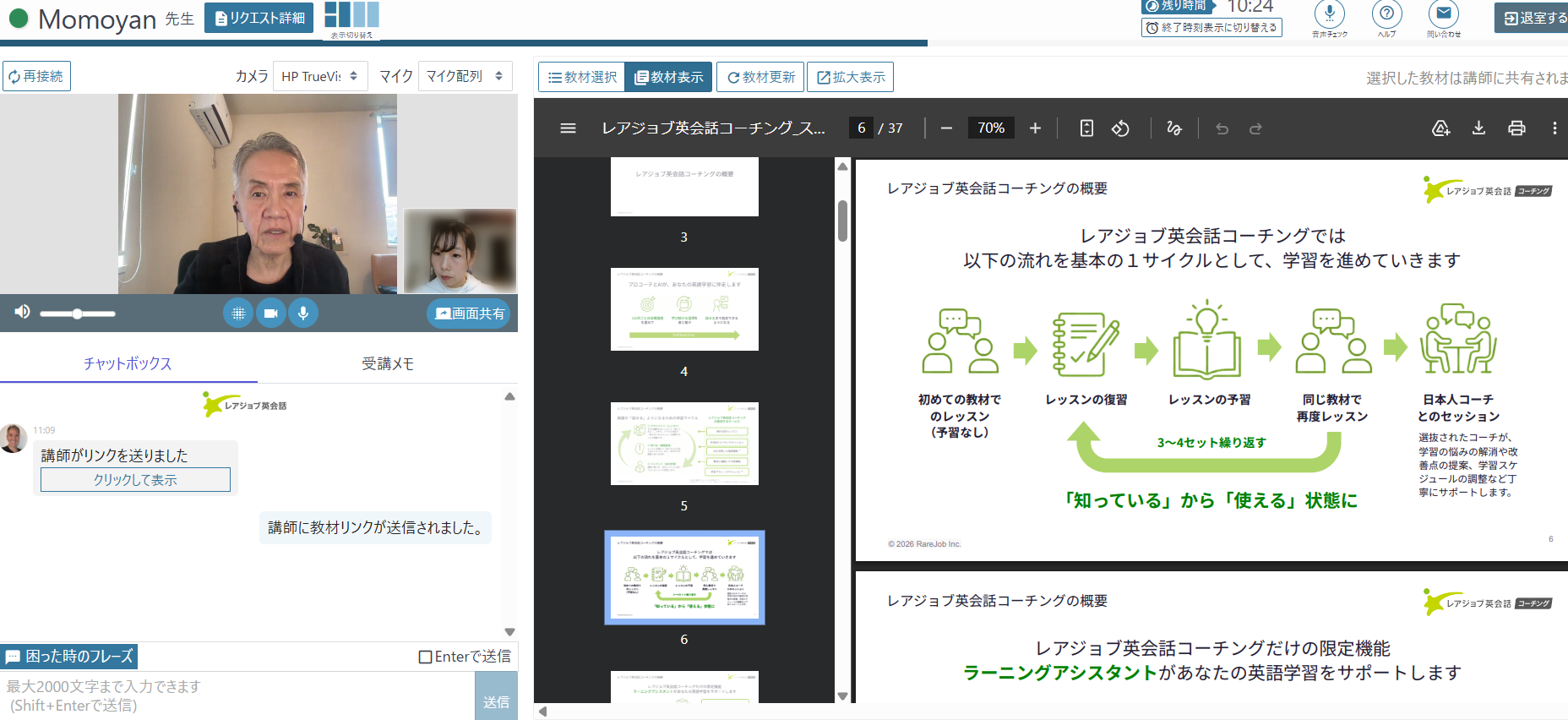Viewport: 1568px width, 720px height.
Task: Select page 5 thumbnail
Action: tap(684, 444)
